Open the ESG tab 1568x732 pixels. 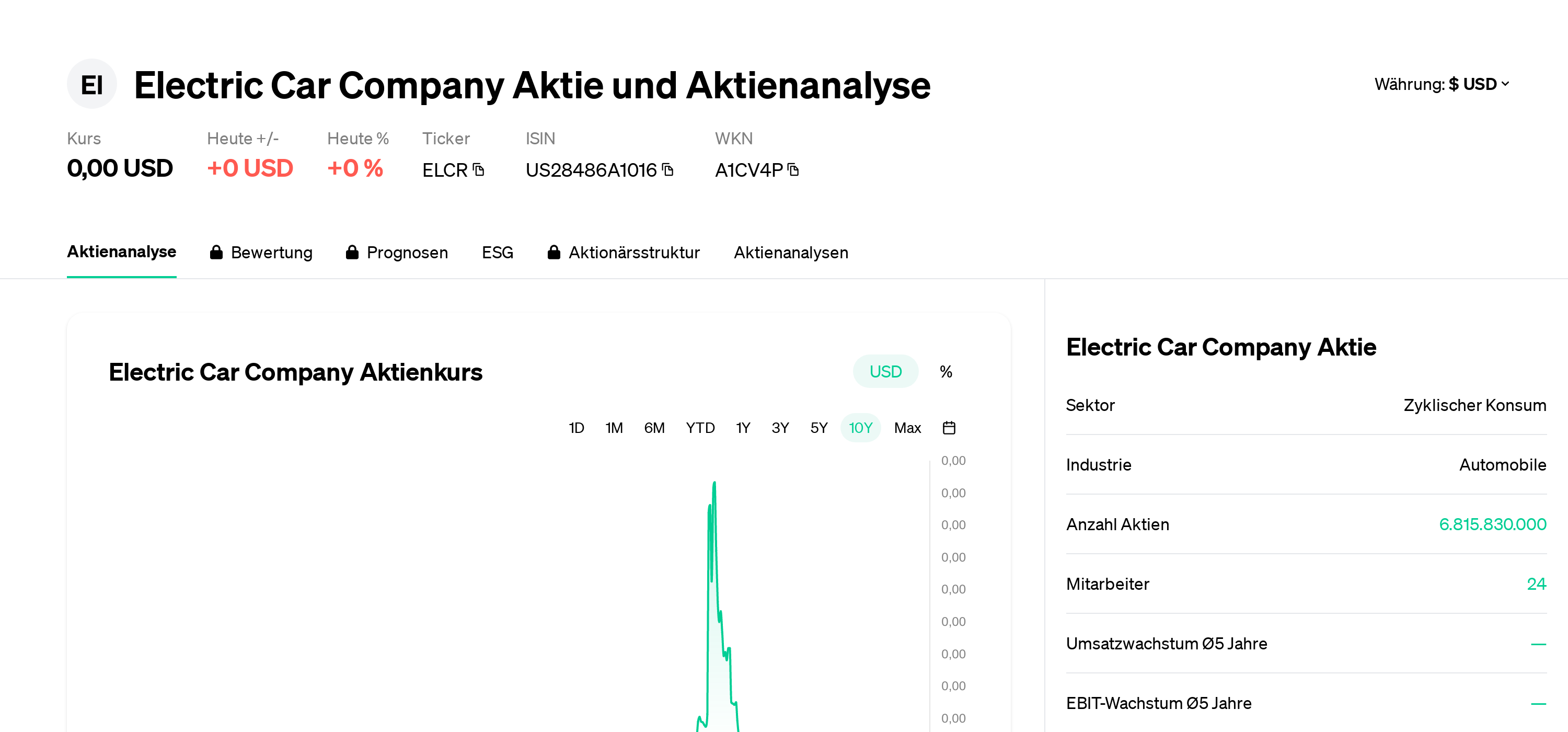(497, 252)
